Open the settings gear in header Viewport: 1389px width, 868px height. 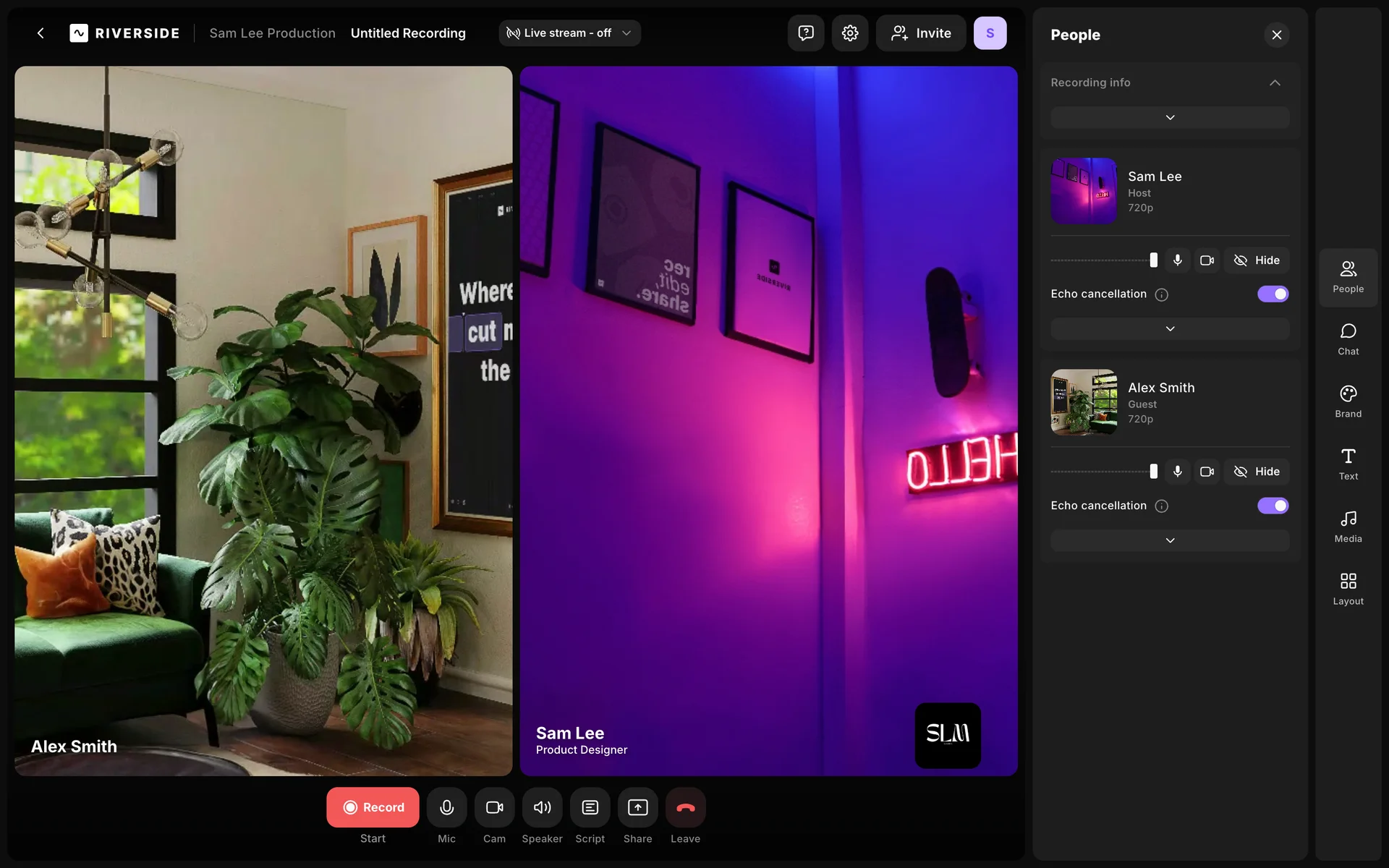click(849, 33)
